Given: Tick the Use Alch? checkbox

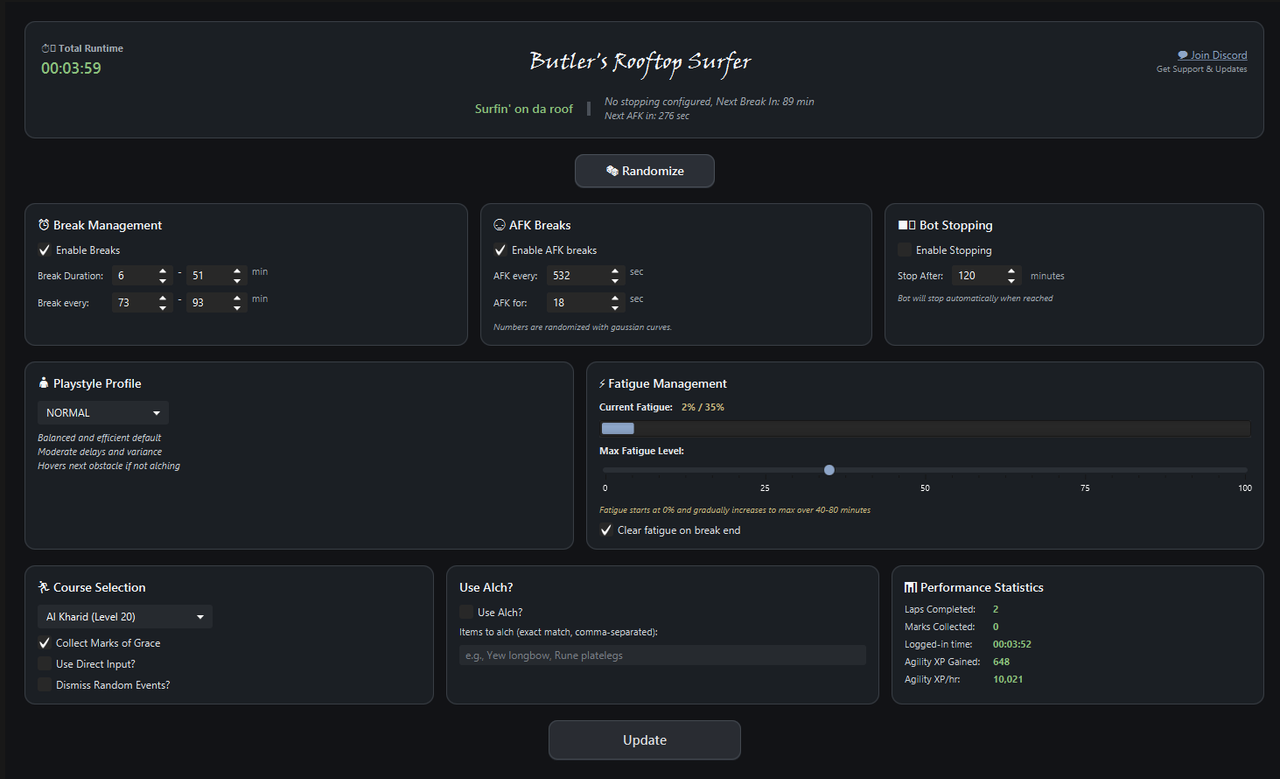Looking at the screenshot, I should (x=466, y=612).
